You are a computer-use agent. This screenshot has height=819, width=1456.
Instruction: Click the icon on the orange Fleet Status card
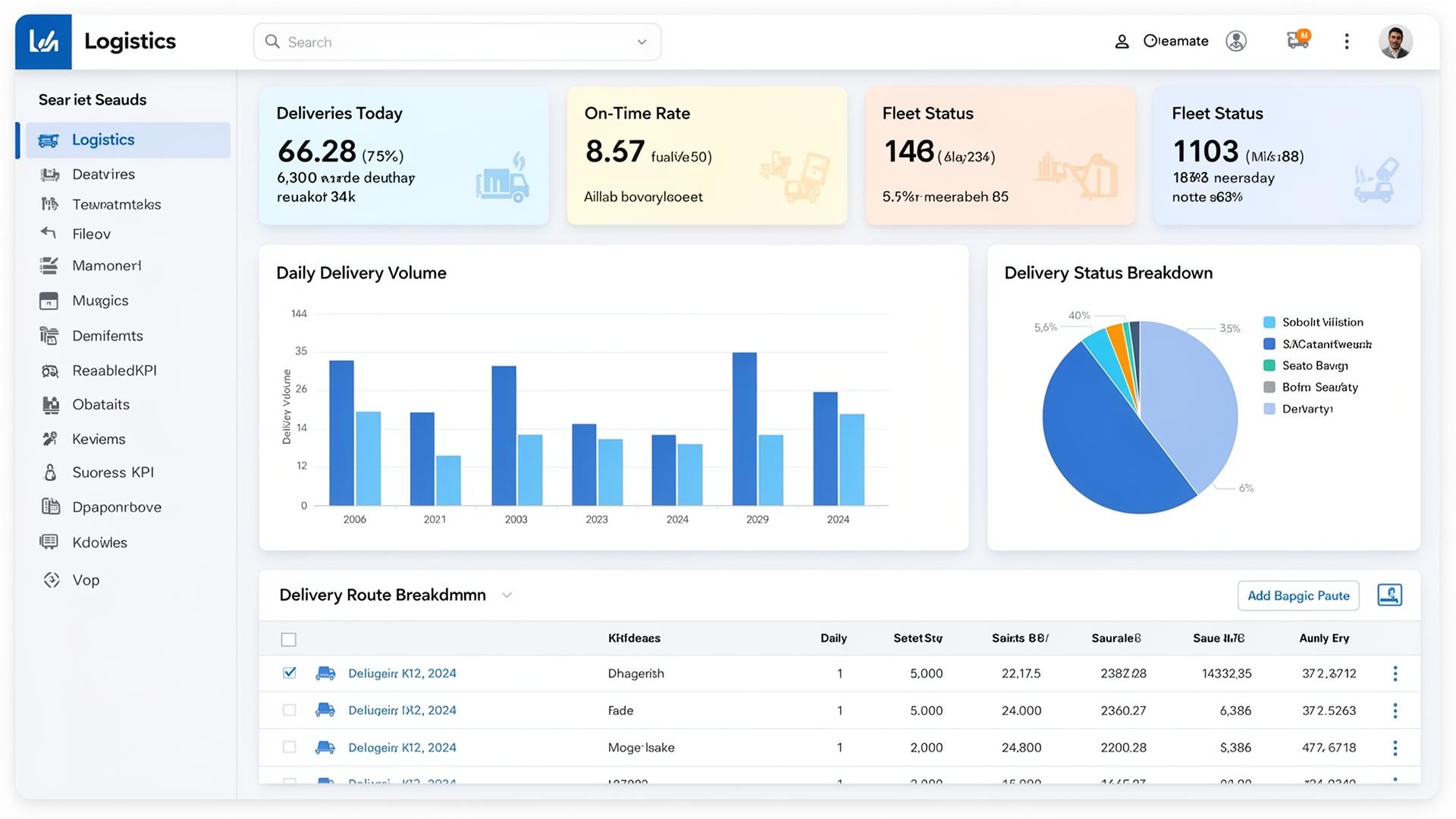[x=1077, y=175]
